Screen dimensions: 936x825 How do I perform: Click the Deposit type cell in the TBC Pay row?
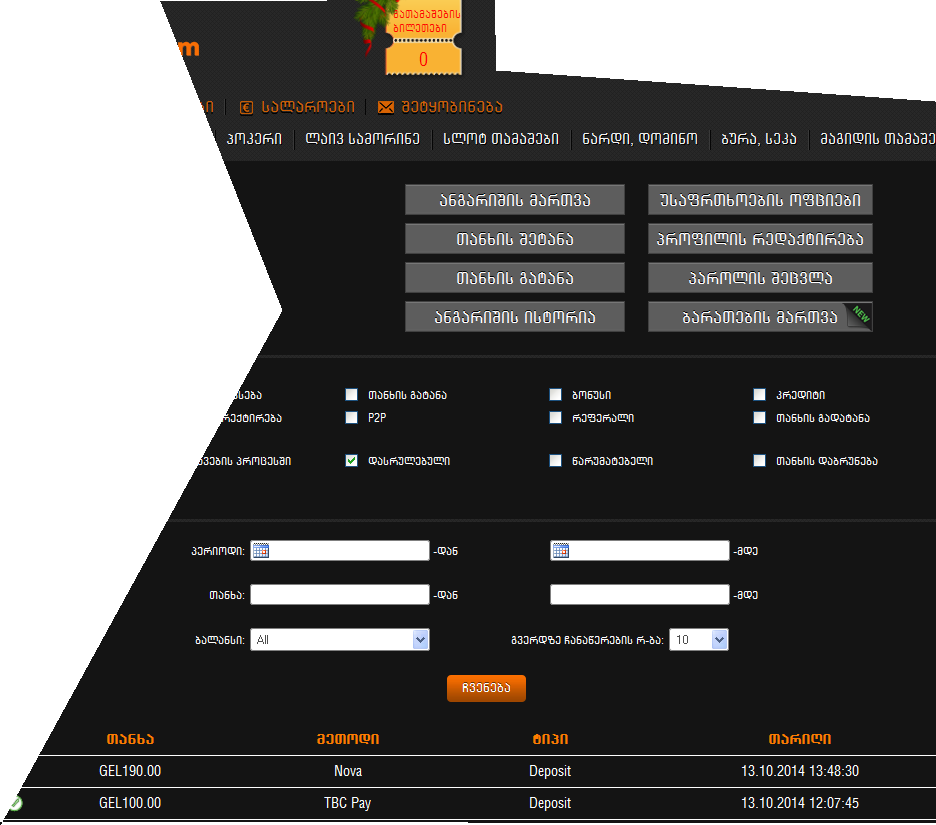pyautogui.click(x=550, y=803)
